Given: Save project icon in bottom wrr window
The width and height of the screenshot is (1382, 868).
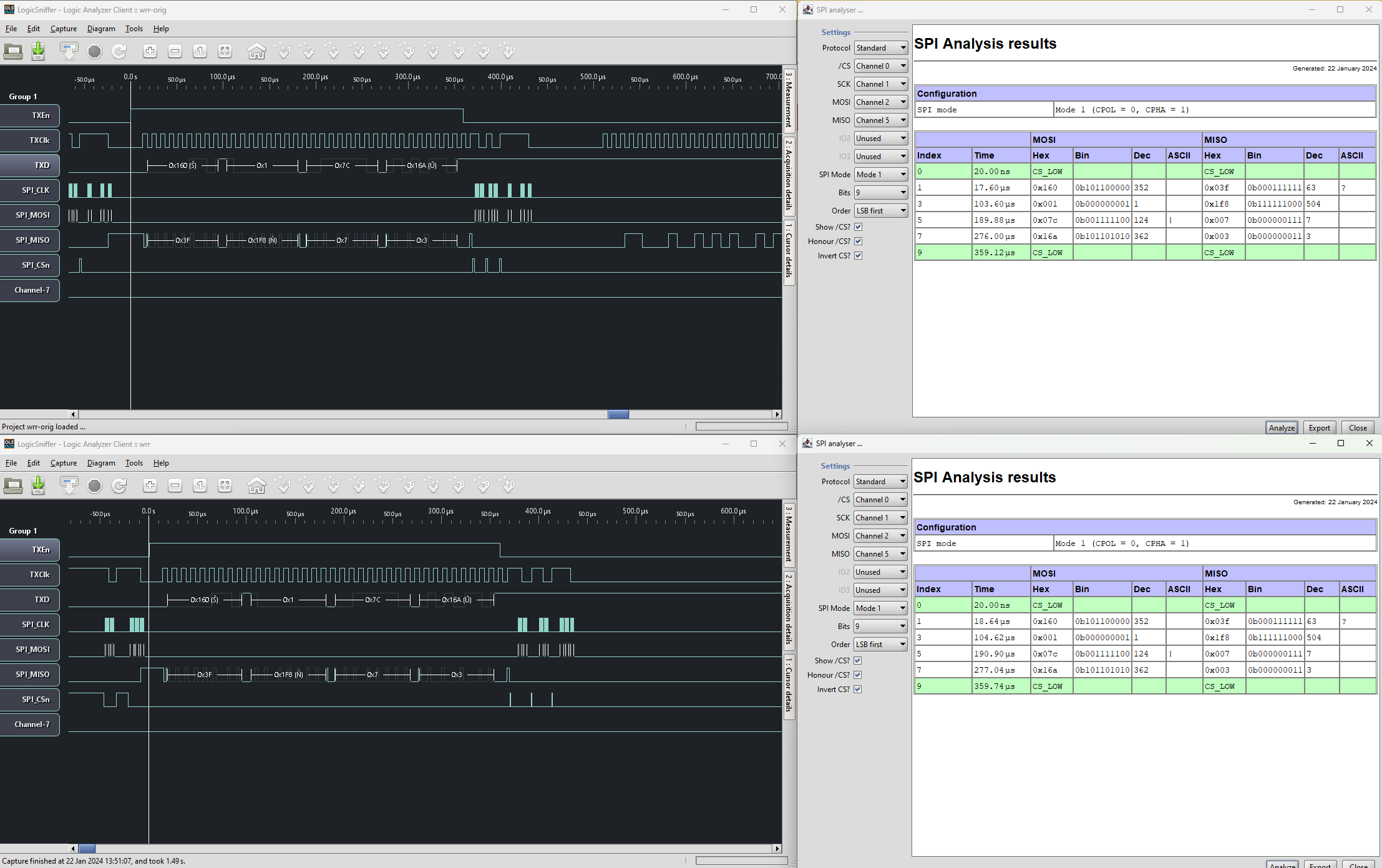Looking at the screenshot, I should [x=38, y=485].
